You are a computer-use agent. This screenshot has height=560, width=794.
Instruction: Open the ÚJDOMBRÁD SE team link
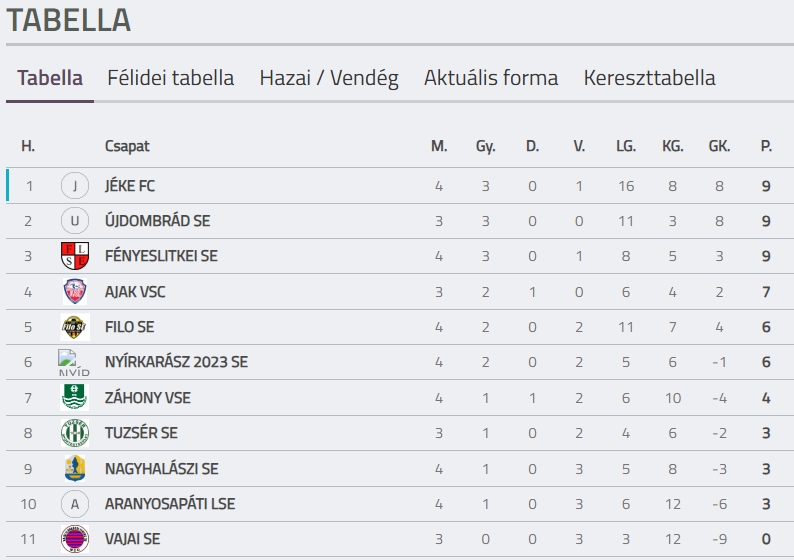[x=157, y=221]
